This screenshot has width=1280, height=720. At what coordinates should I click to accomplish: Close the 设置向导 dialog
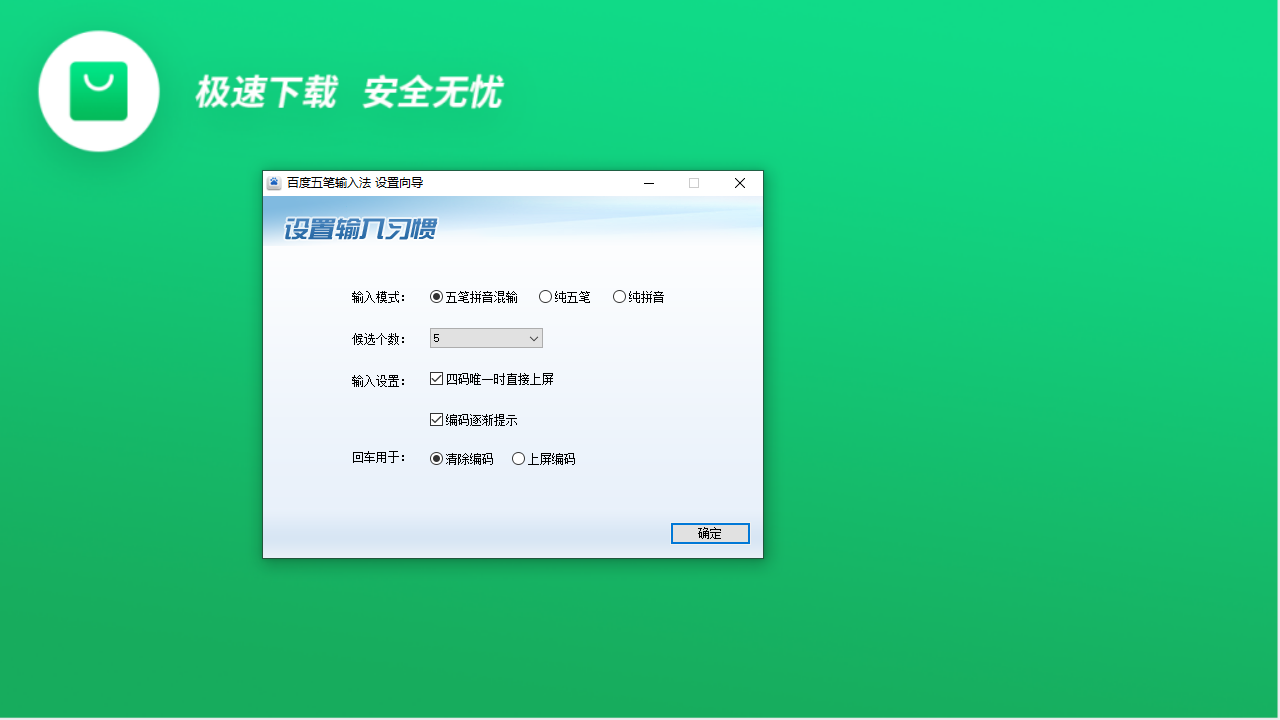740,183
